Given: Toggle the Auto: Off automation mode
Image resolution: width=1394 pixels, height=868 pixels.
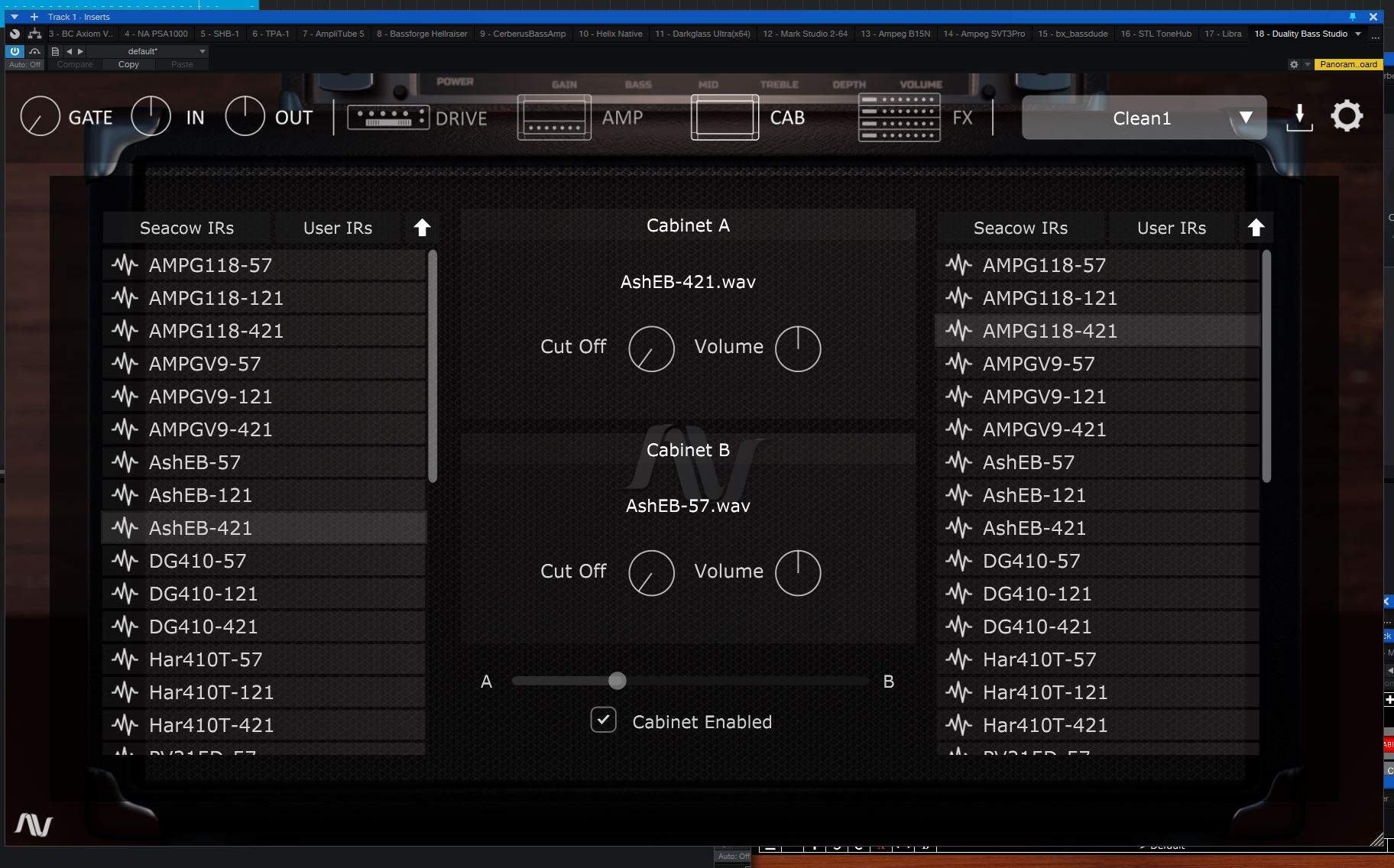Looking at the screenshot, I should (x=25, y=64).
